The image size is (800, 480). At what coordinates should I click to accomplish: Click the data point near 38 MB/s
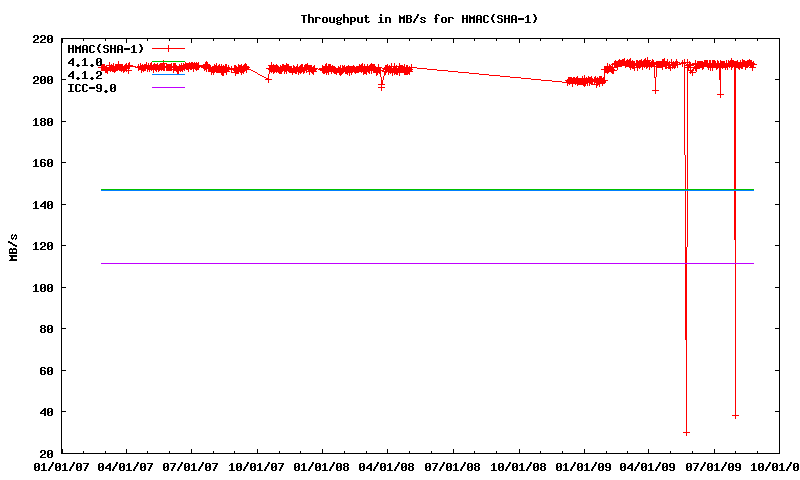(x=735, y=415)
